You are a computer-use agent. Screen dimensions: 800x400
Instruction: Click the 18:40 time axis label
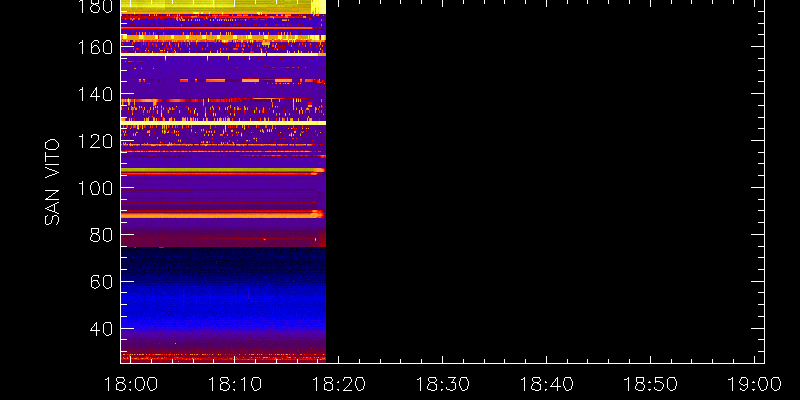(546, 384)
